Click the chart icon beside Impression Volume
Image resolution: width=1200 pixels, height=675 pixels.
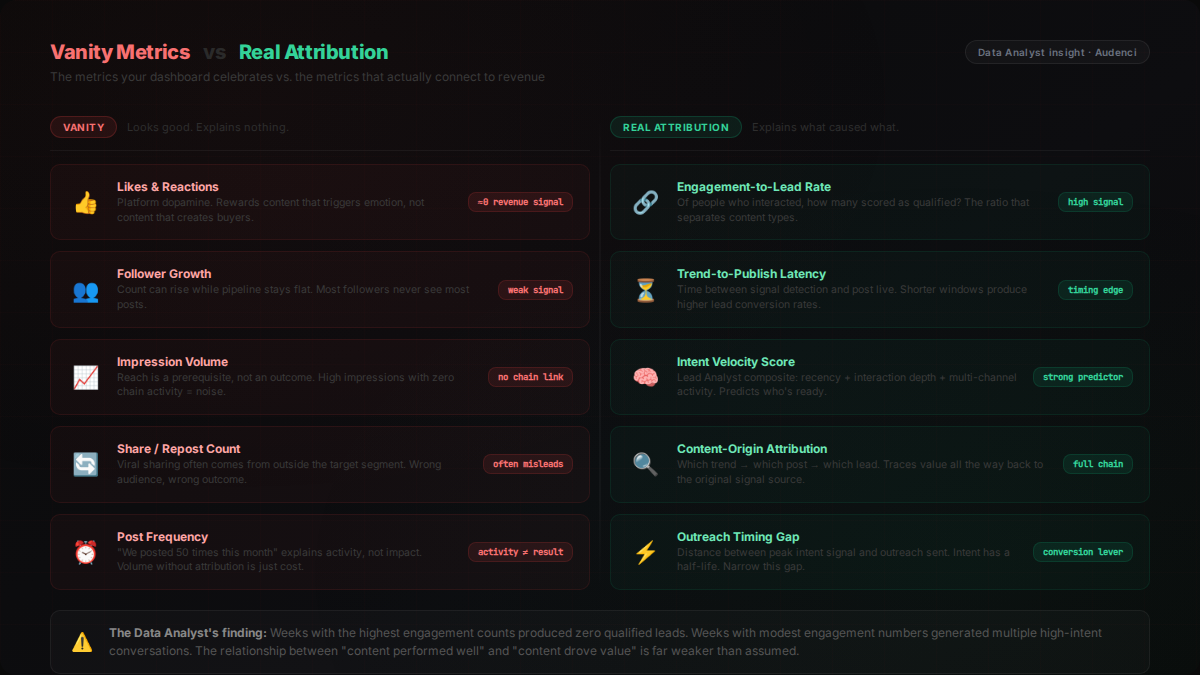click(x=85, y=378)
